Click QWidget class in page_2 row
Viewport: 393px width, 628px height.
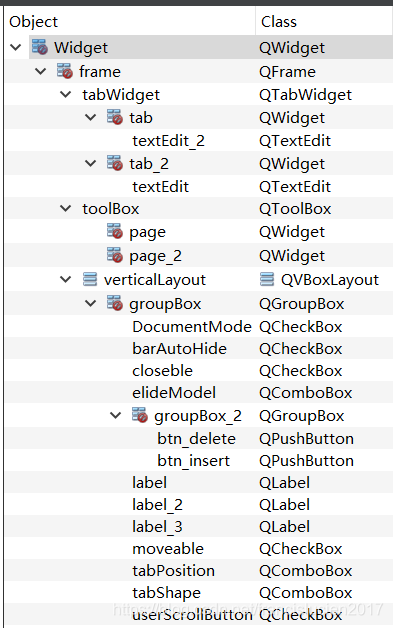[x=292, y=256]
